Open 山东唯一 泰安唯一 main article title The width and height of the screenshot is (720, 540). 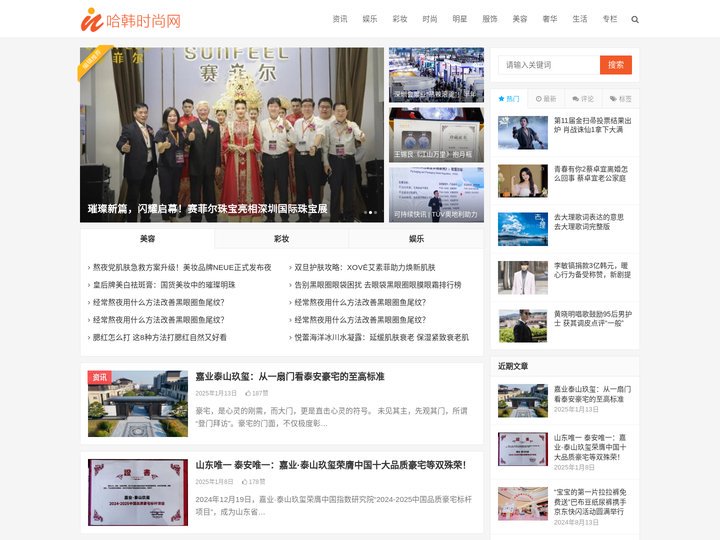pyautogui.click(x=331, y=465)
